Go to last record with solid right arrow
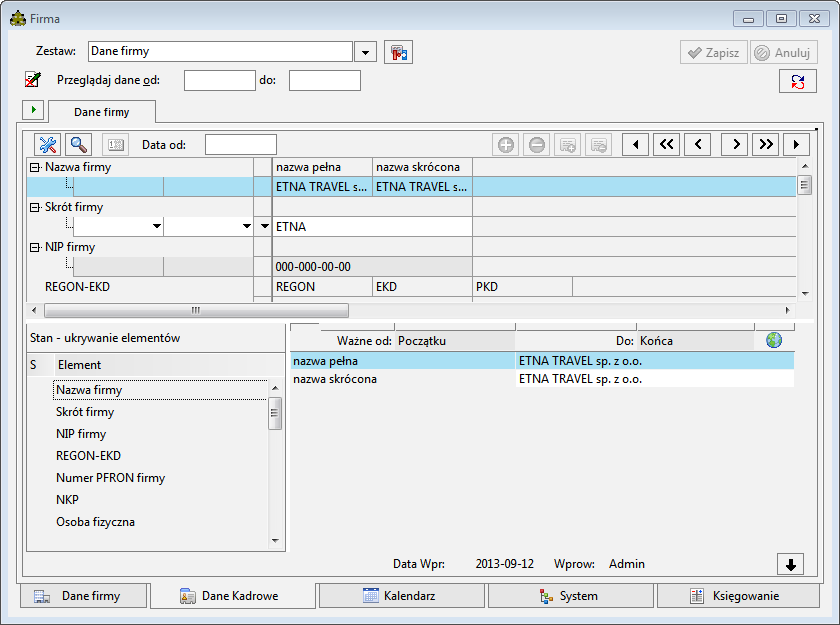 (x=796, y=145)
